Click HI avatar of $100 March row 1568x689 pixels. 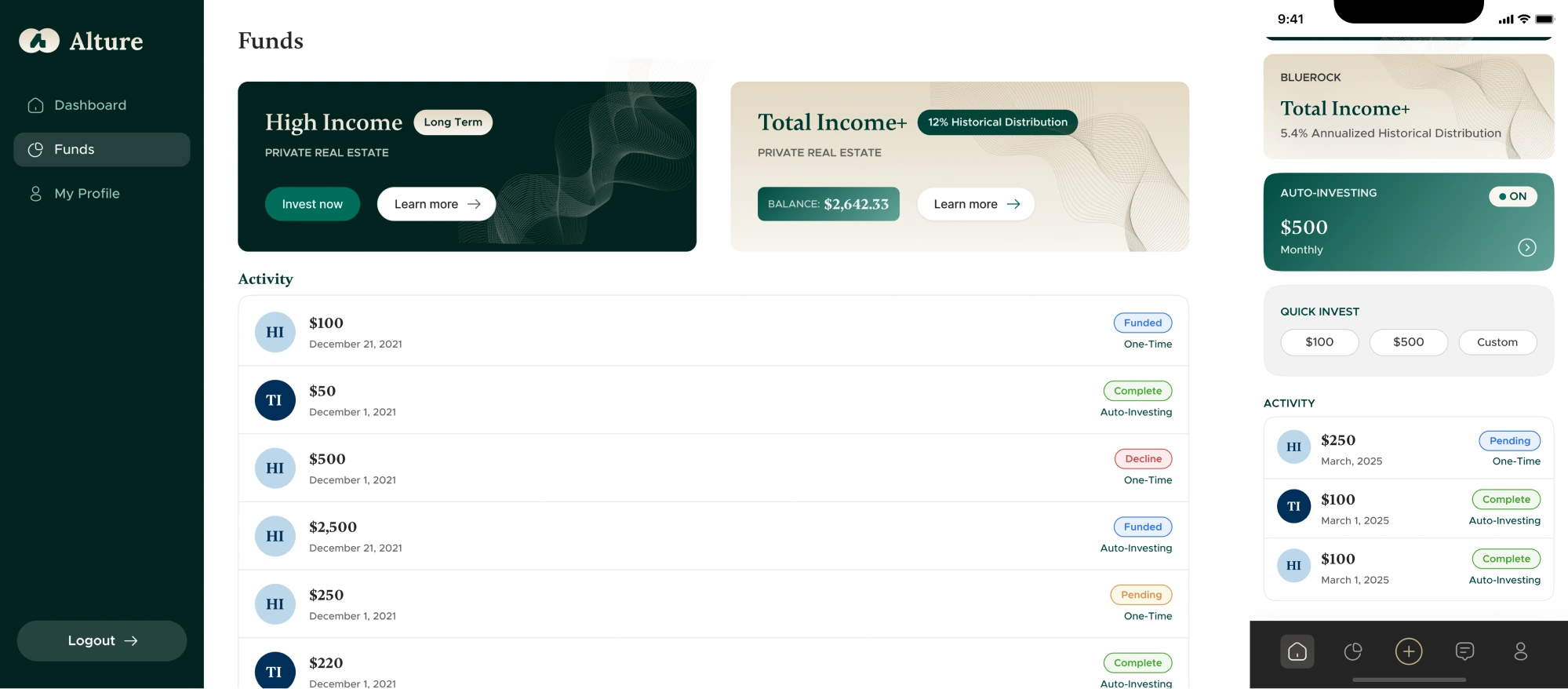click(x=1294, y=566)
